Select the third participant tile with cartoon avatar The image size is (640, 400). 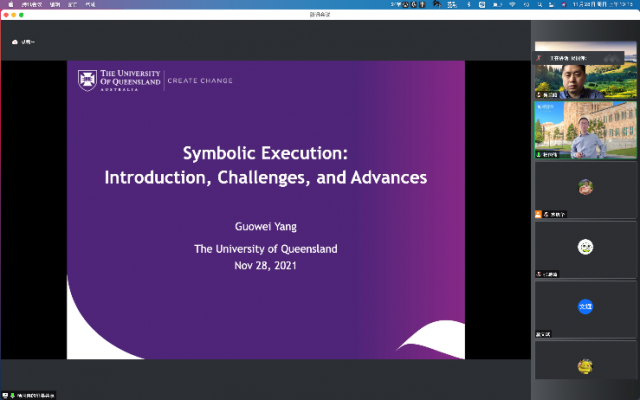tap(585, 188)
